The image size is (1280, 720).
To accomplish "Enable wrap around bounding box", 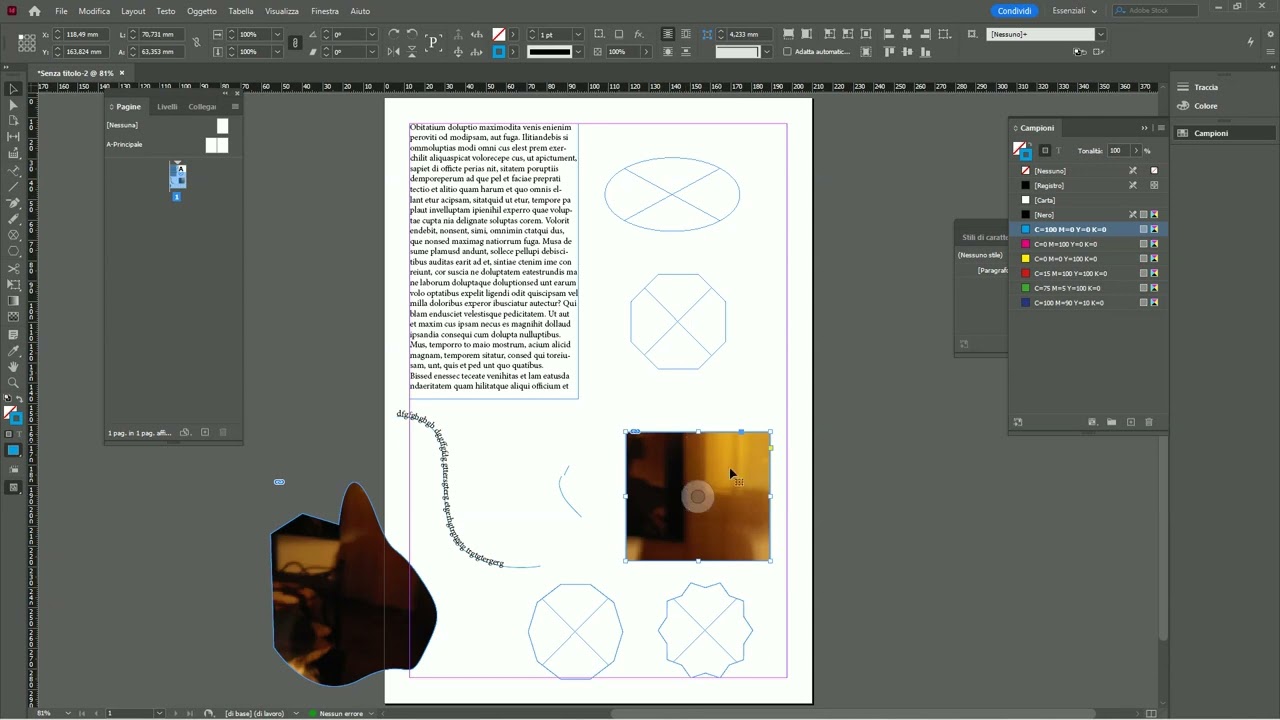I will tap(686, 34).
